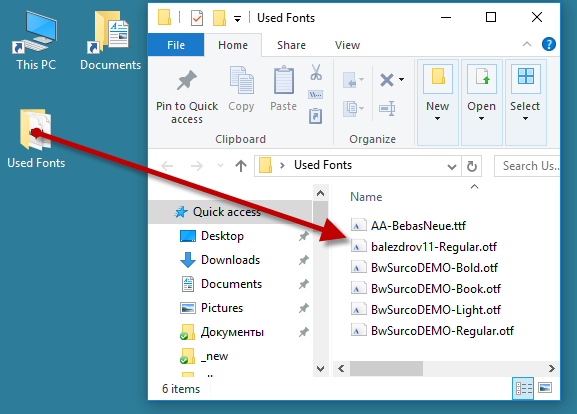Click the Paste ribbon button
Screen dimensions: 577x414
coord(283,89)
